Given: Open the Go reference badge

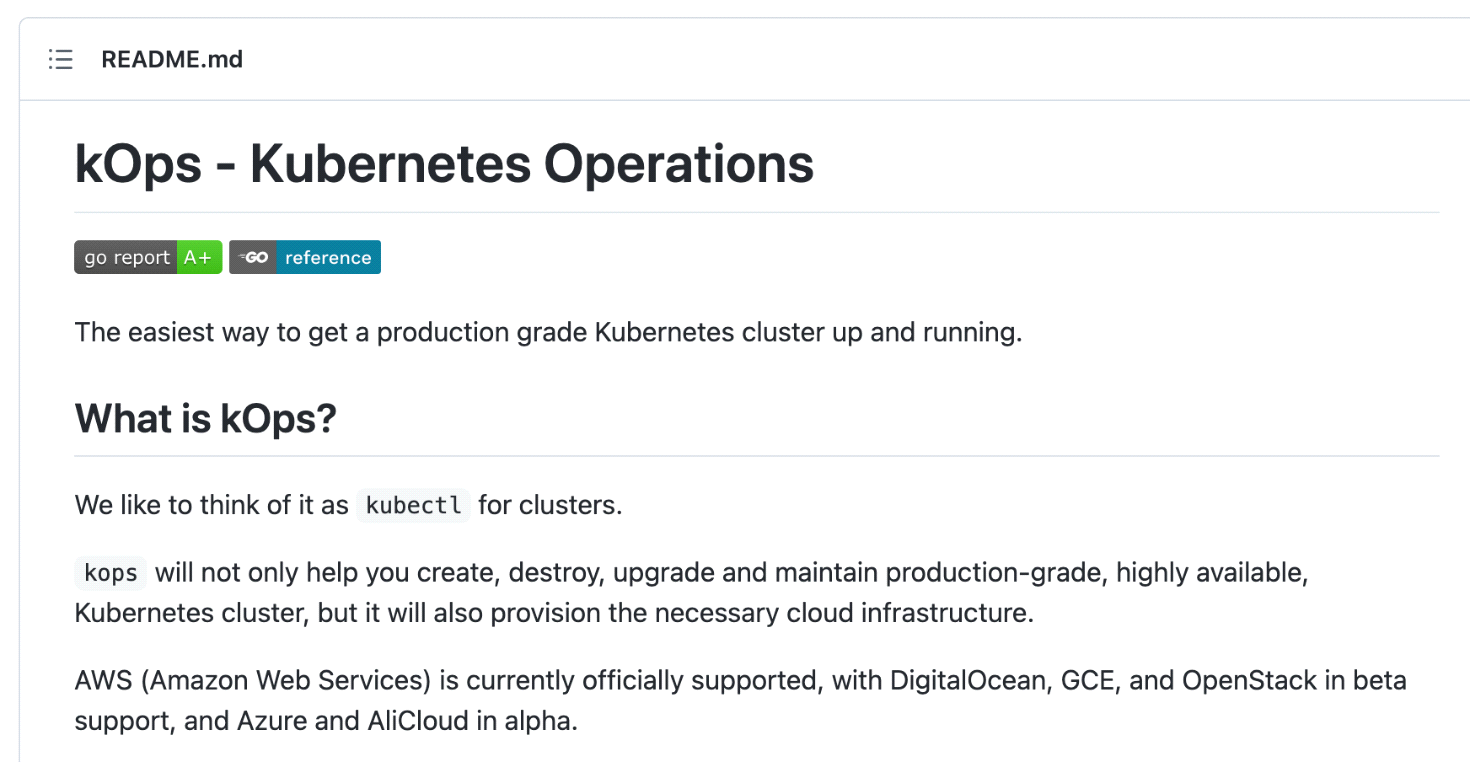Looking at the screenshot, I should point(305,257).
